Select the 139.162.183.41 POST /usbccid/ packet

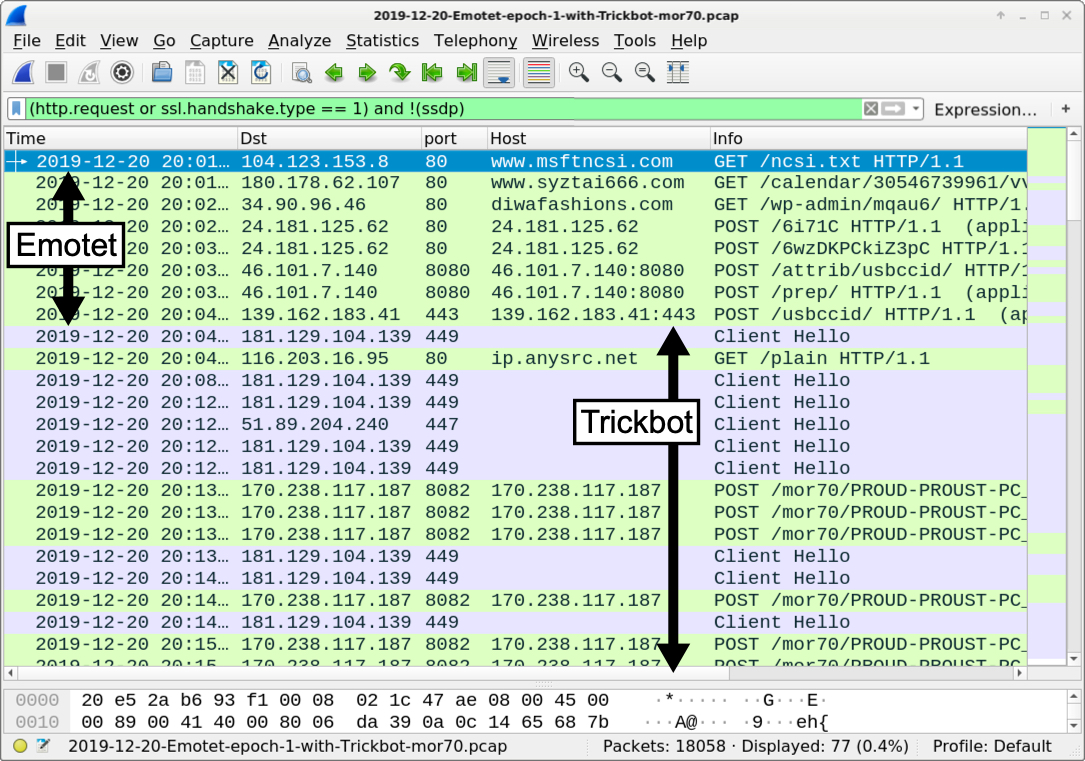[x=516, y=315]
